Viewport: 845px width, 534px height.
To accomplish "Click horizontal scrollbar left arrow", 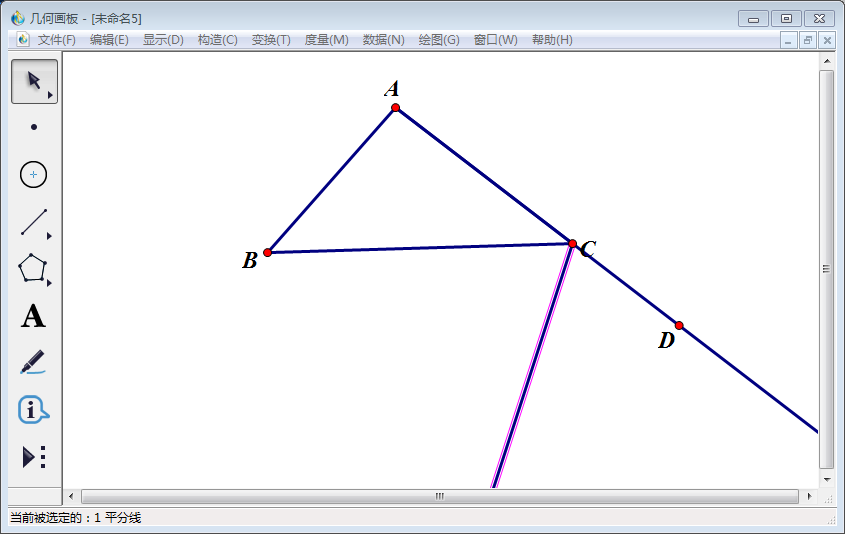I will point(71,496).
